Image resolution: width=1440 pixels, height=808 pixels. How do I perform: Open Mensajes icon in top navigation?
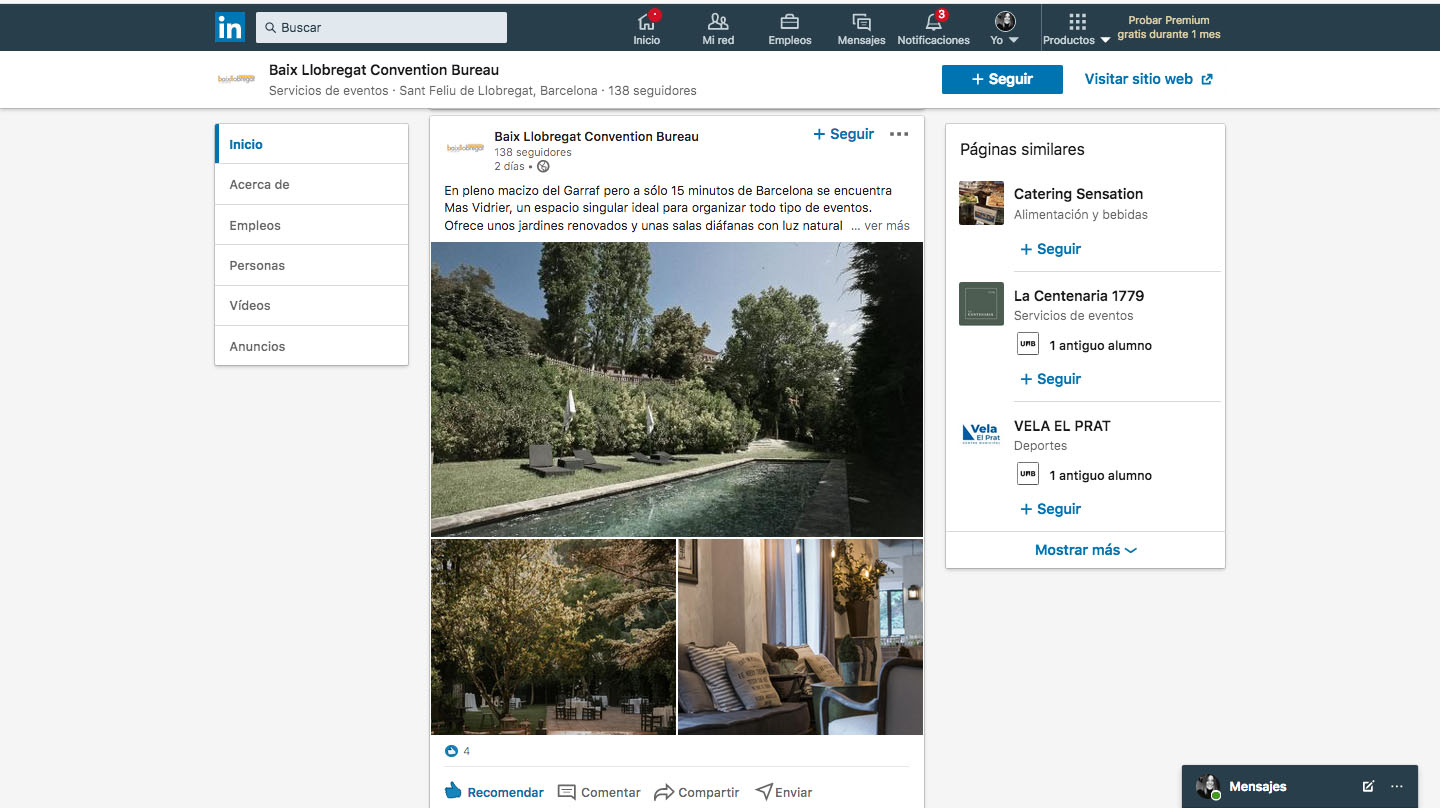click(861, 22)
